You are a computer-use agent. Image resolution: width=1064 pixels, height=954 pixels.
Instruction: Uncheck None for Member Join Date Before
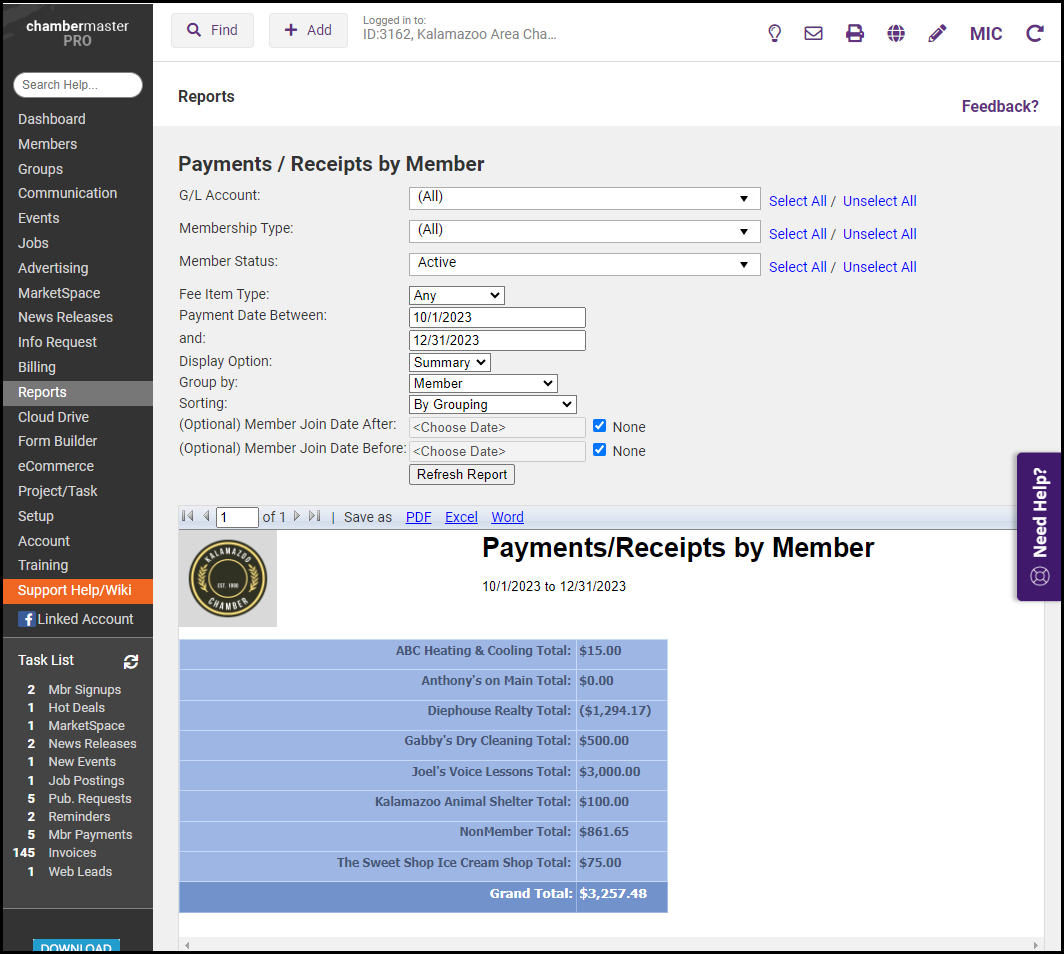pos(600,450)
